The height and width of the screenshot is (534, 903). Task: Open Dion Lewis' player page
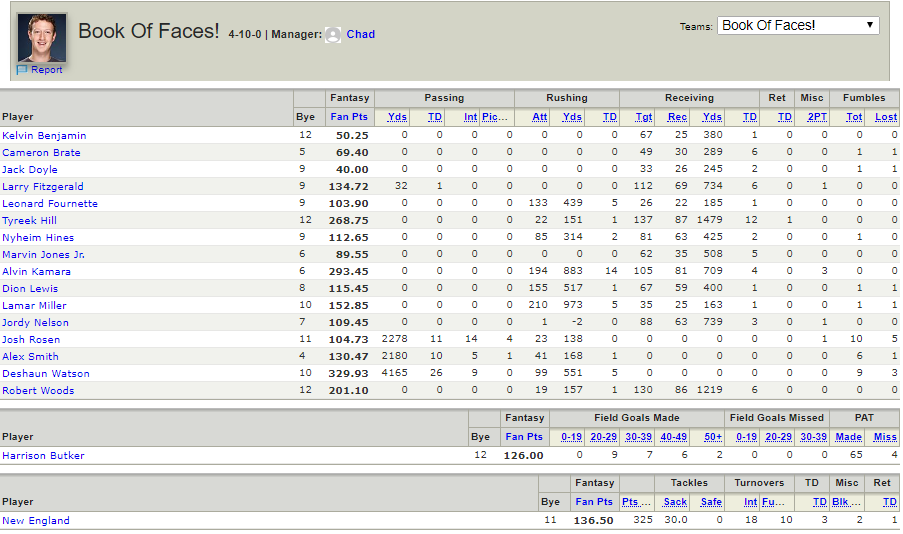tap(30, 289)
